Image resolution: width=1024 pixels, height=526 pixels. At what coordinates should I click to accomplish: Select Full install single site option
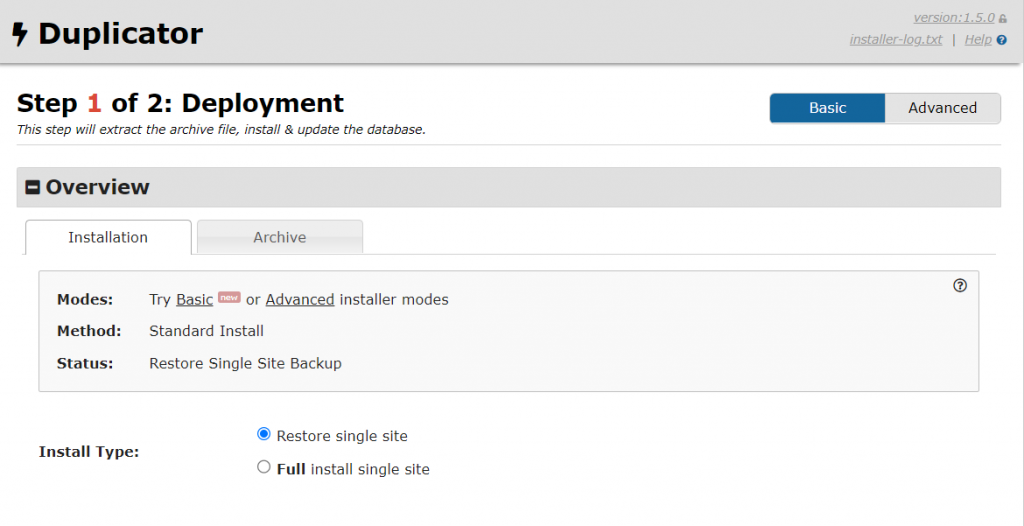(x=264, y=467)
